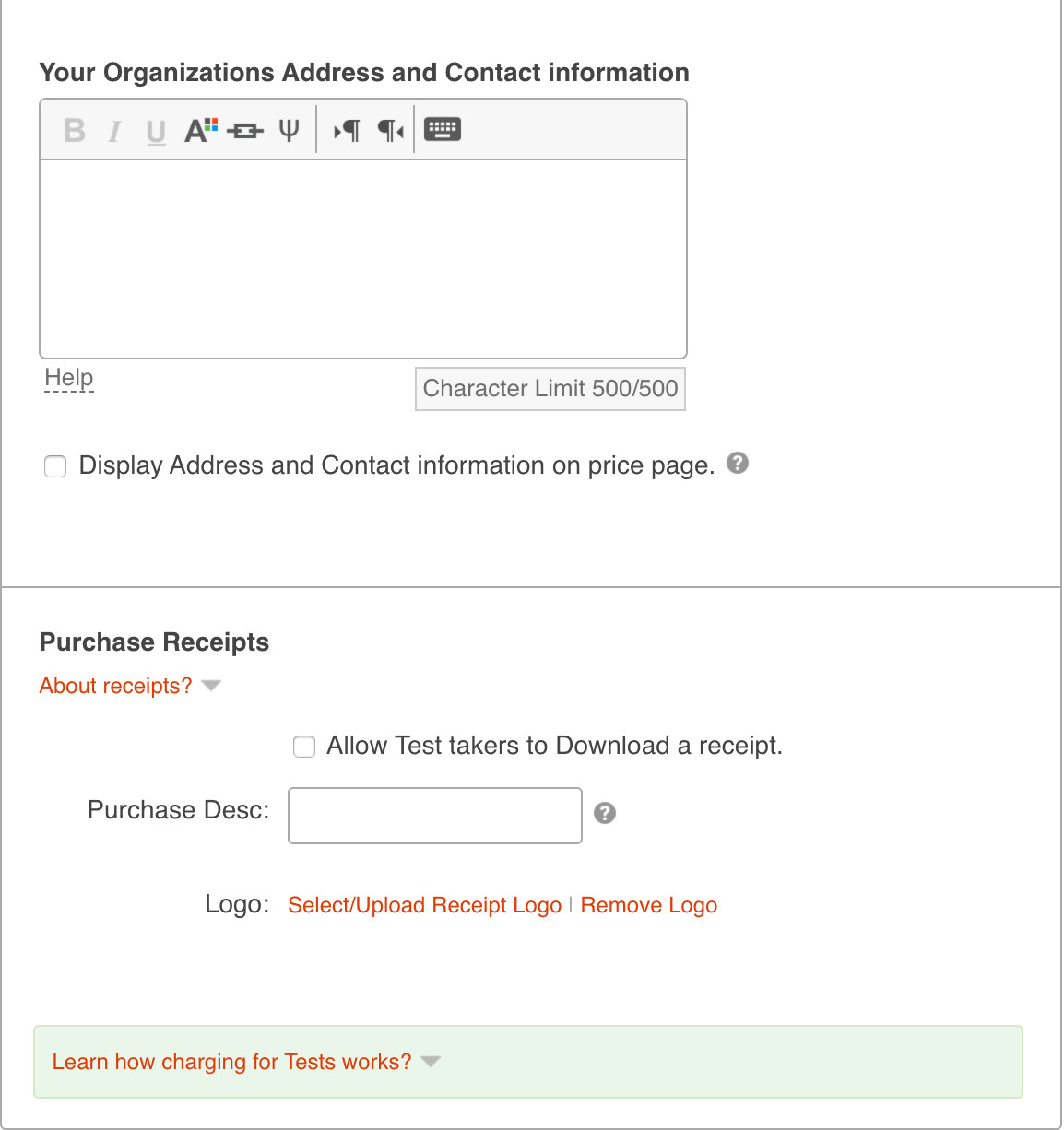Set right-to-left text direction
The image size is (1064, 1130).
(390, 131)
